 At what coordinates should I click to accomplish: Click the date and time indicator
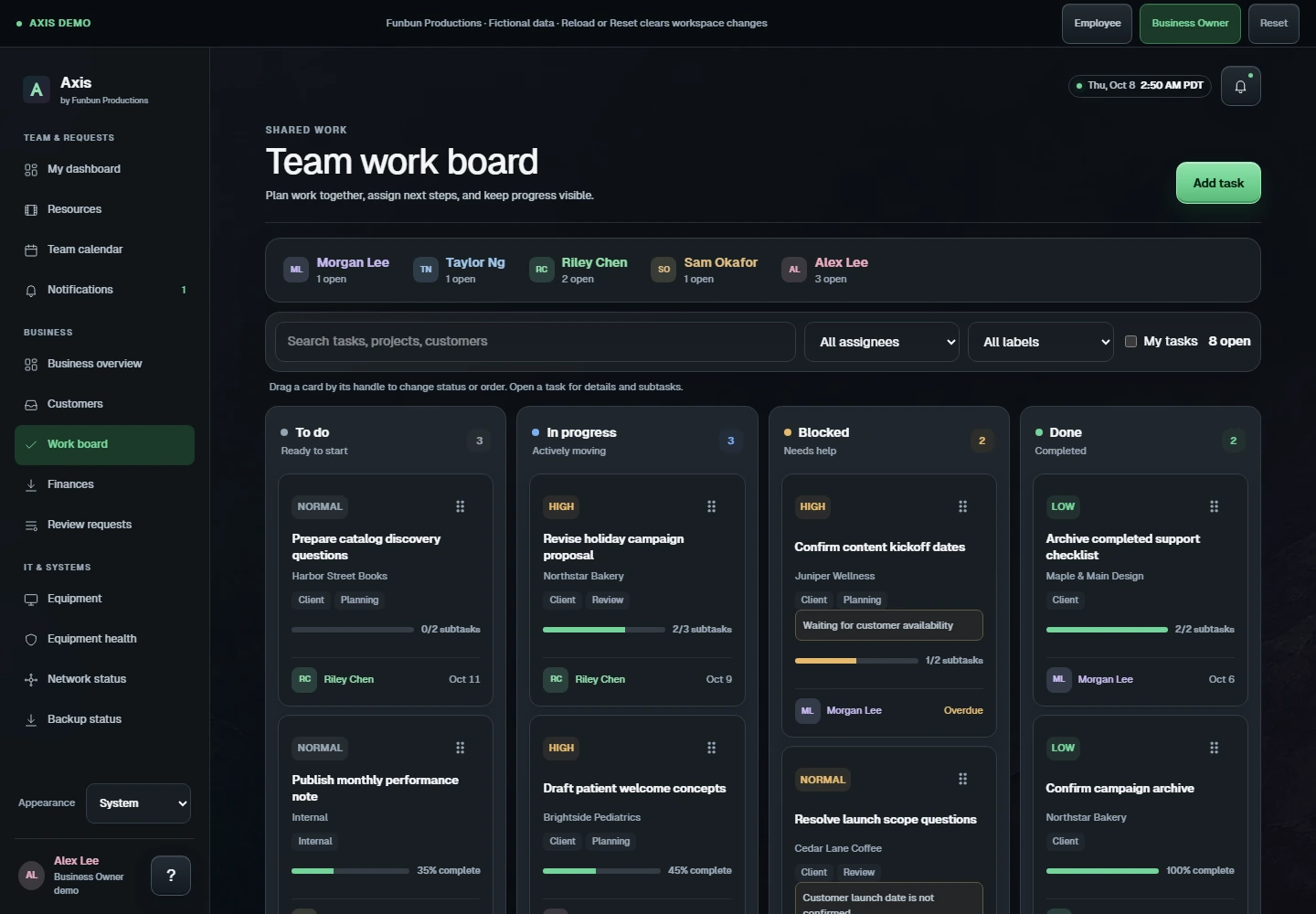1140,86
